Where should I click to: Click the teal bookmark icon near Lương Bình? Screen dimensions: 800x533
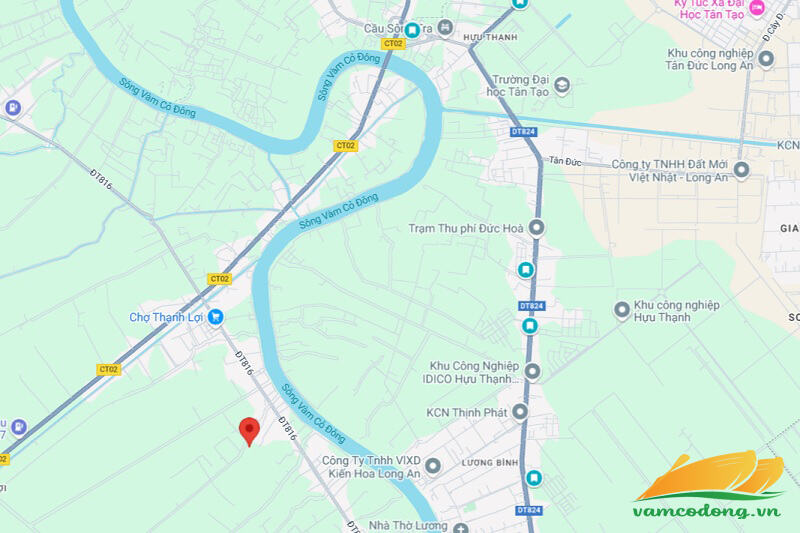pyautogui.click(x=534, y=478)
